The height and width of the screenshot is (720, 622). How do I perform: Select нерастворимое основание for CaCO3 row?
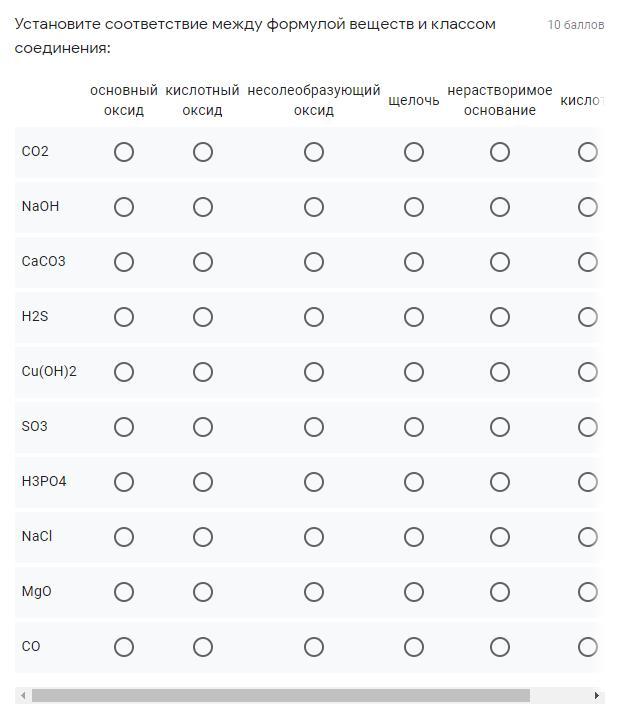coord(500,262)
